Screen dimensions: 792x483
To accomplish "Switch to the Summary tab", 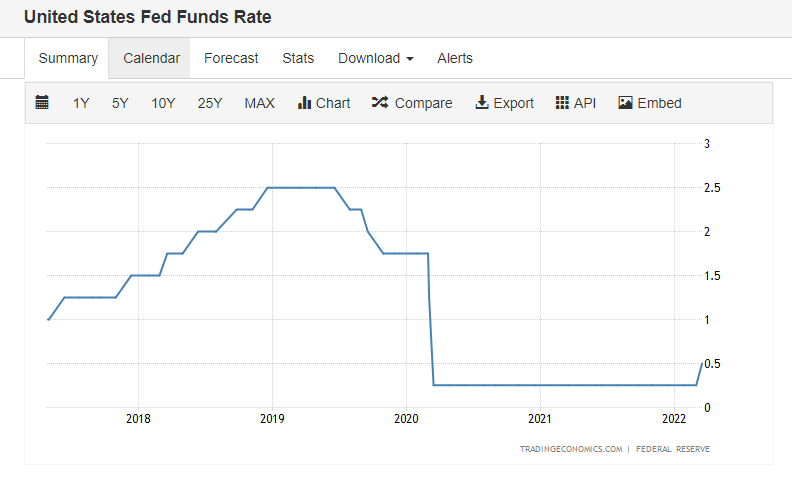I will [68, 58].
